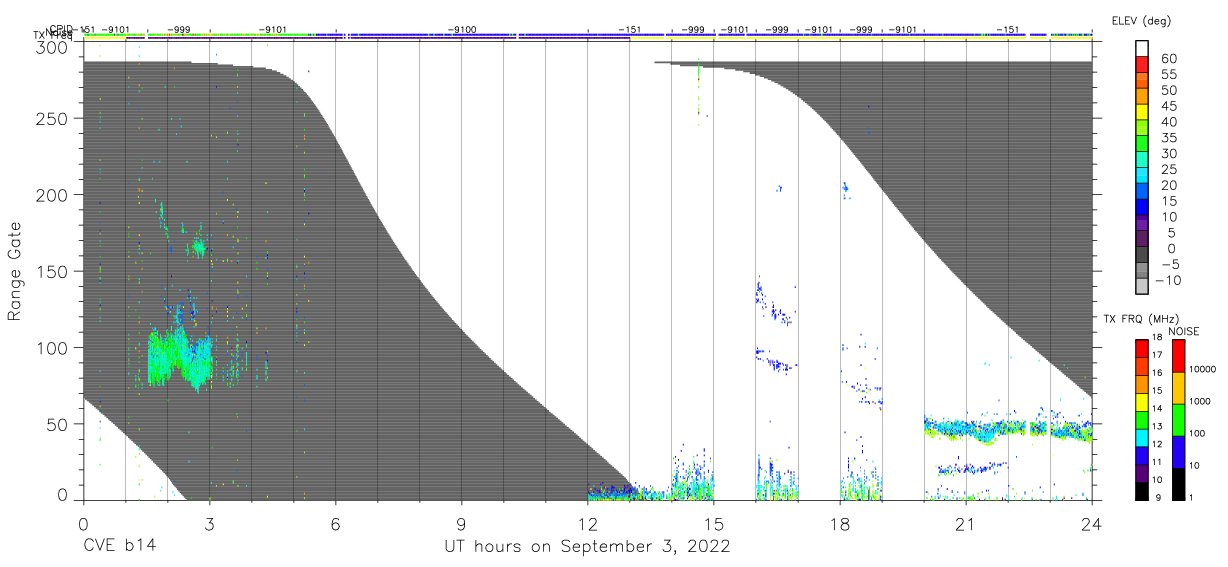Click the '150' tick on Range Gate axis
Image resolution: width=1228 pixels, height=567 pixels.
click(54, 272)
